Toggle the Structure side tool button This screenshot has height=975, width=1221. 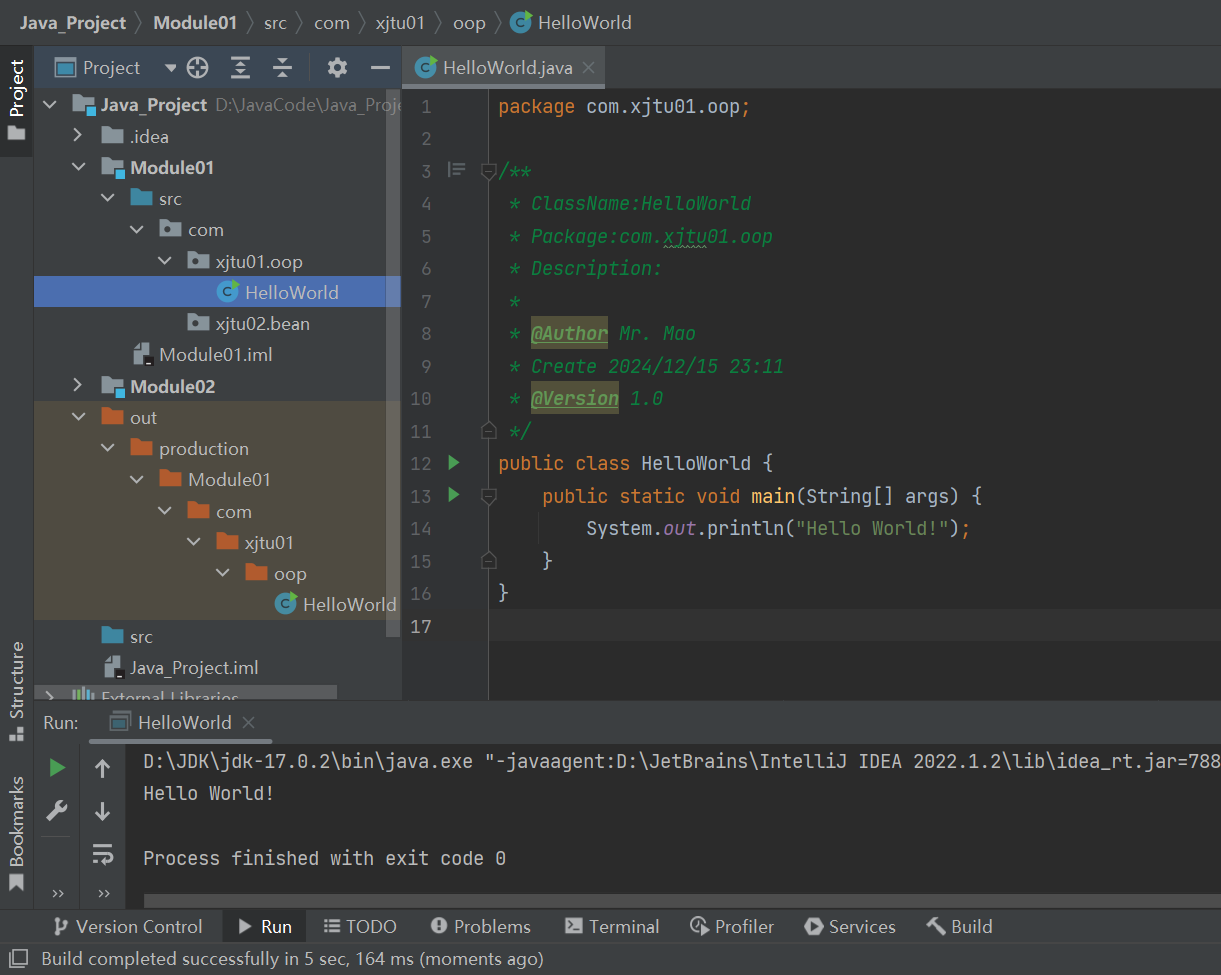click(x=16, y=691)
